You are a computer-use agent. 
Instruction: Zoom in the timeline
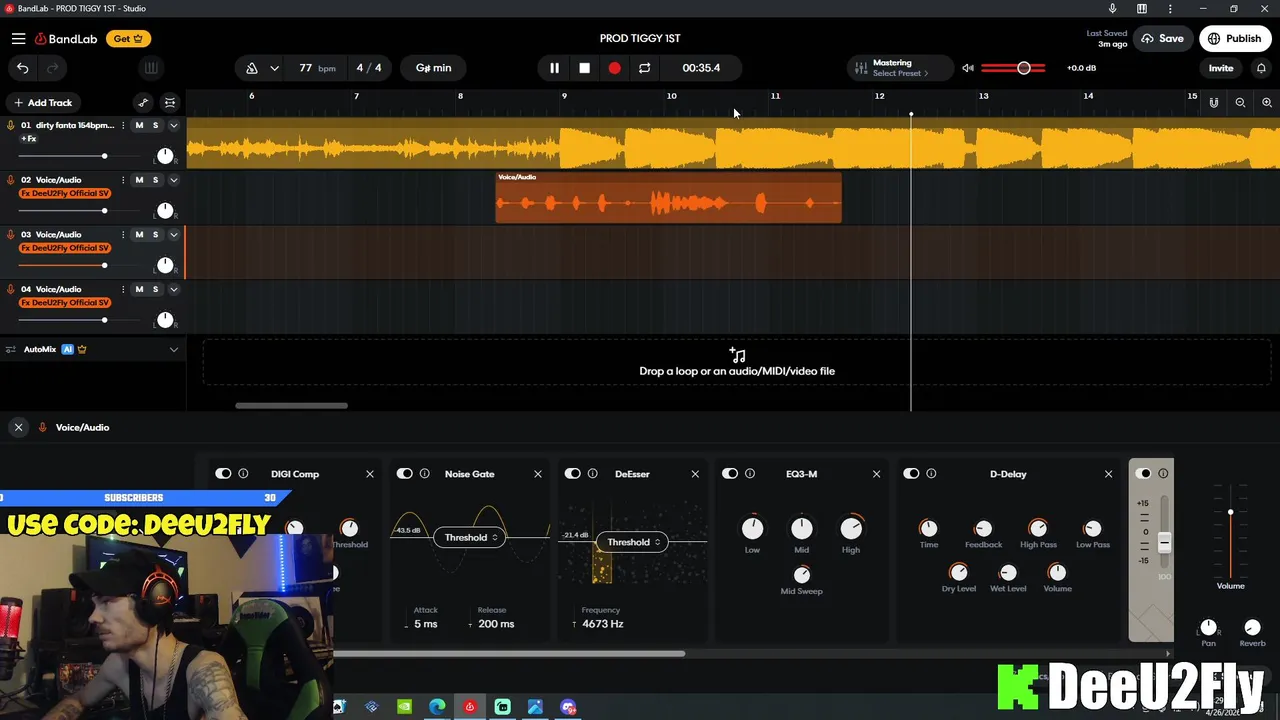coord(1266,102)
